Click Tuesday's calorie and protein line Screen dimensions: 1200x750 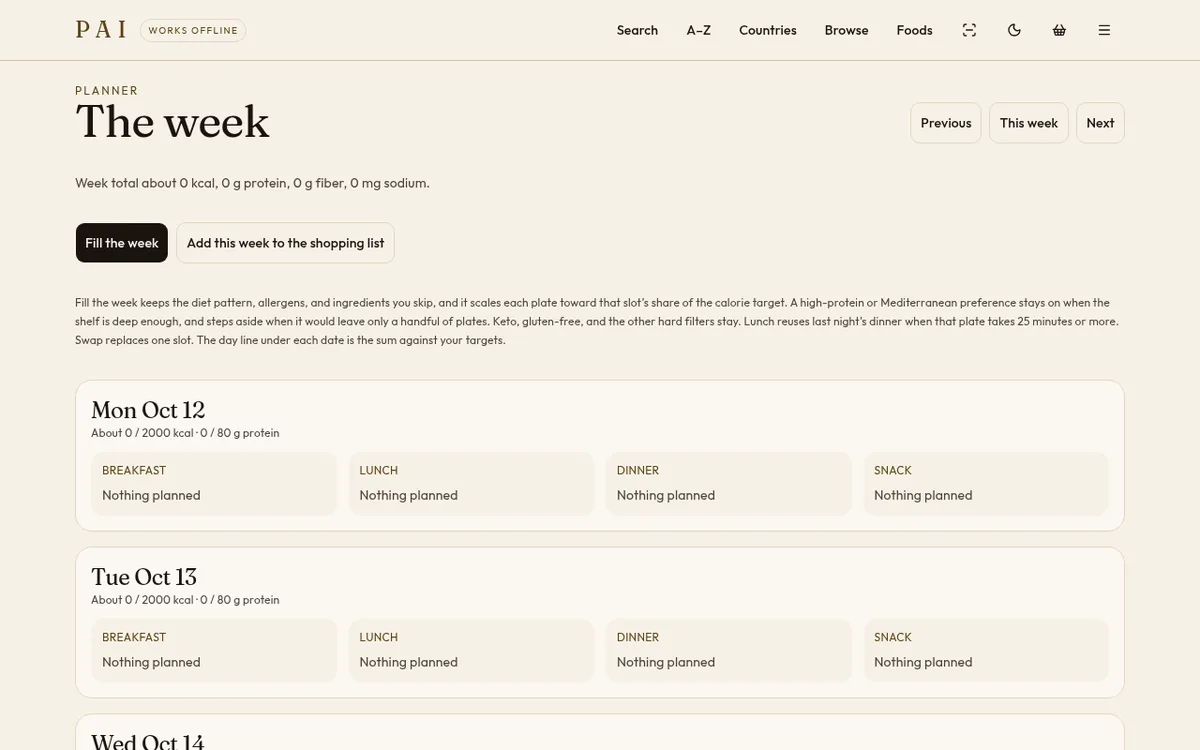coord(185,600)
